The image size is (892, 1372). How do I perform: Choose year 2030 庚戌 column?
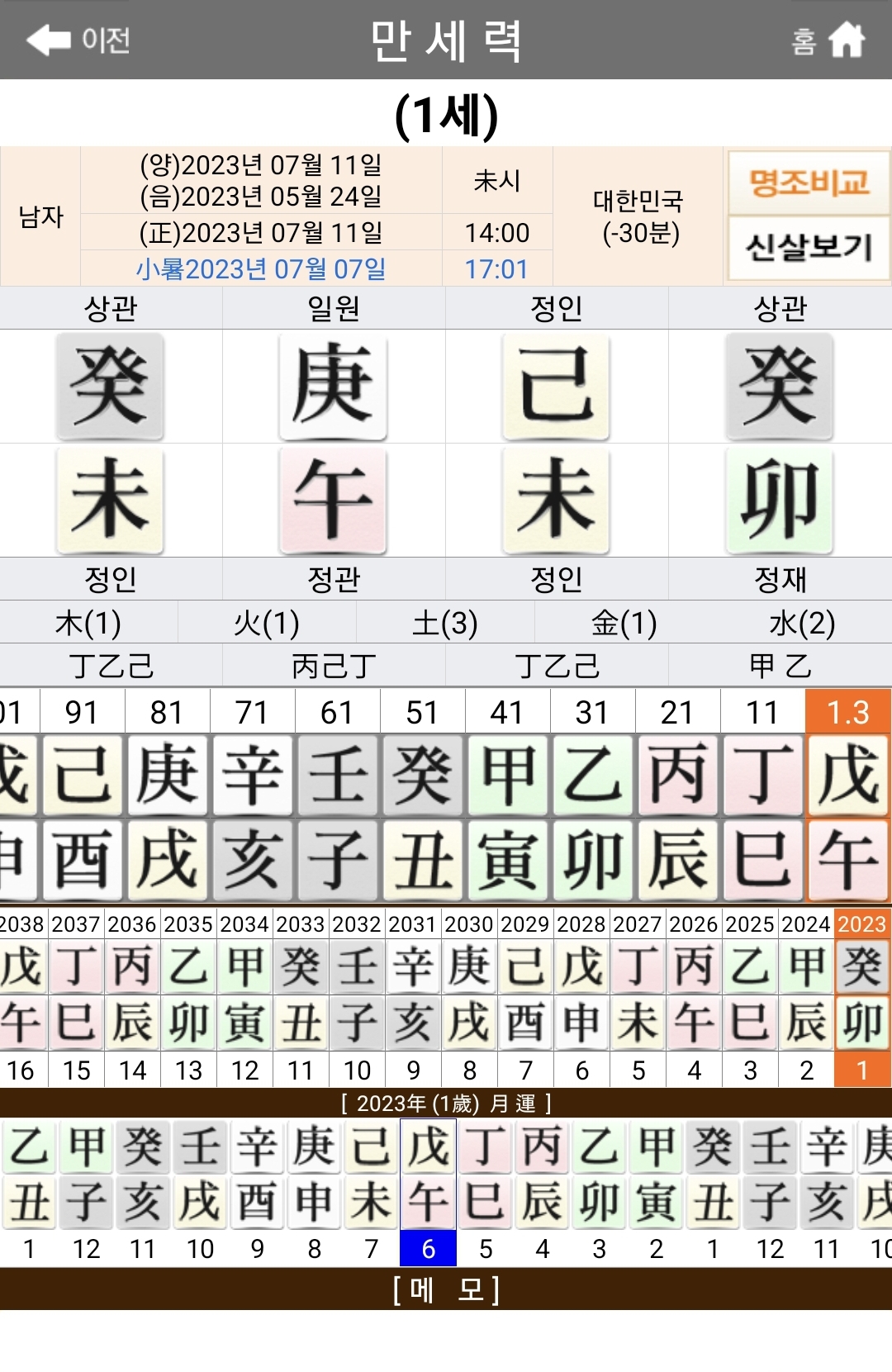click(x=469, y=999)
